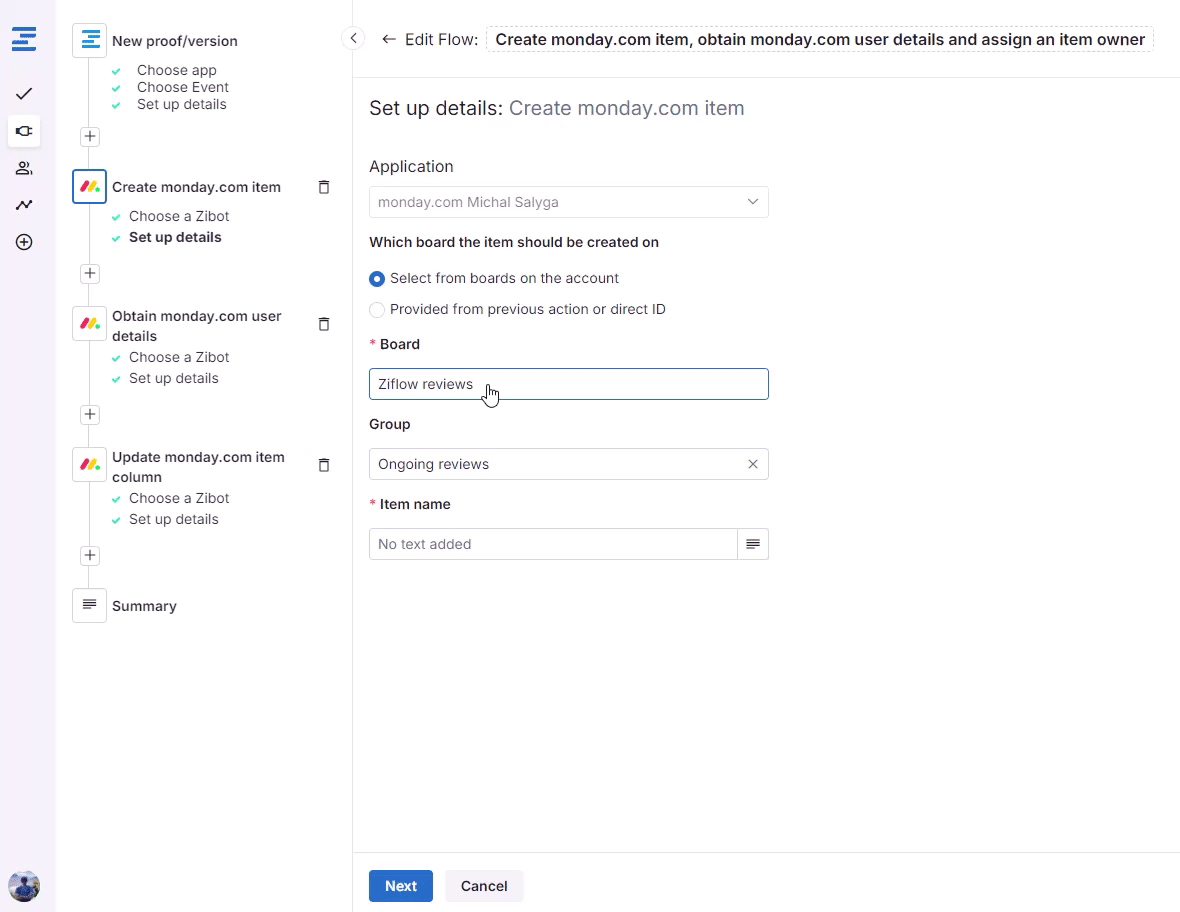Collapse the flow steps side panel
This screenshot has height=912, width=1180.
[x=353, y=38]
